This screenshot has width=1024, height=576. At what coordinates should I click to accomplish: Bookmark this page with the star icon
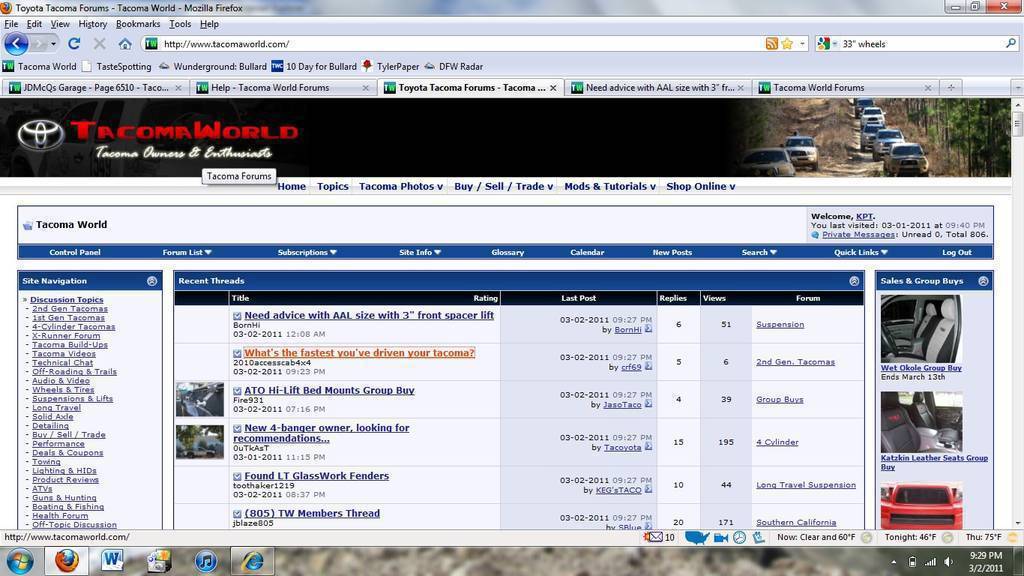click(787, 44)
